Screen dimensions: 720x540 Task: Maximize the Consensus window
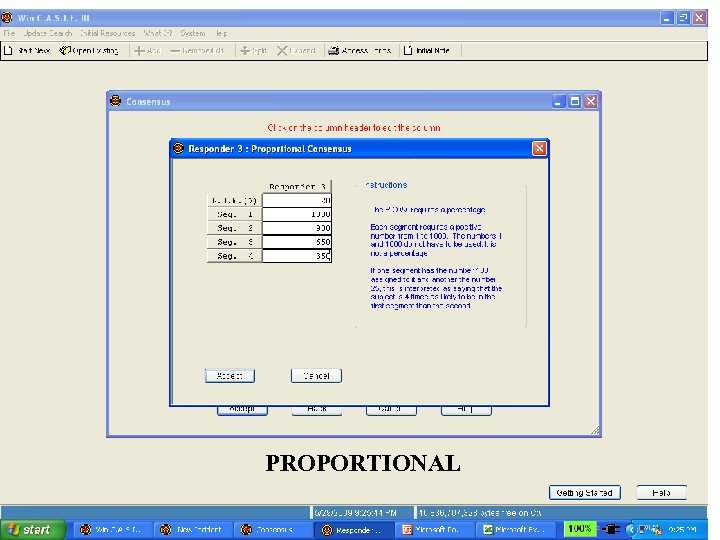click(x=574, y=101)
